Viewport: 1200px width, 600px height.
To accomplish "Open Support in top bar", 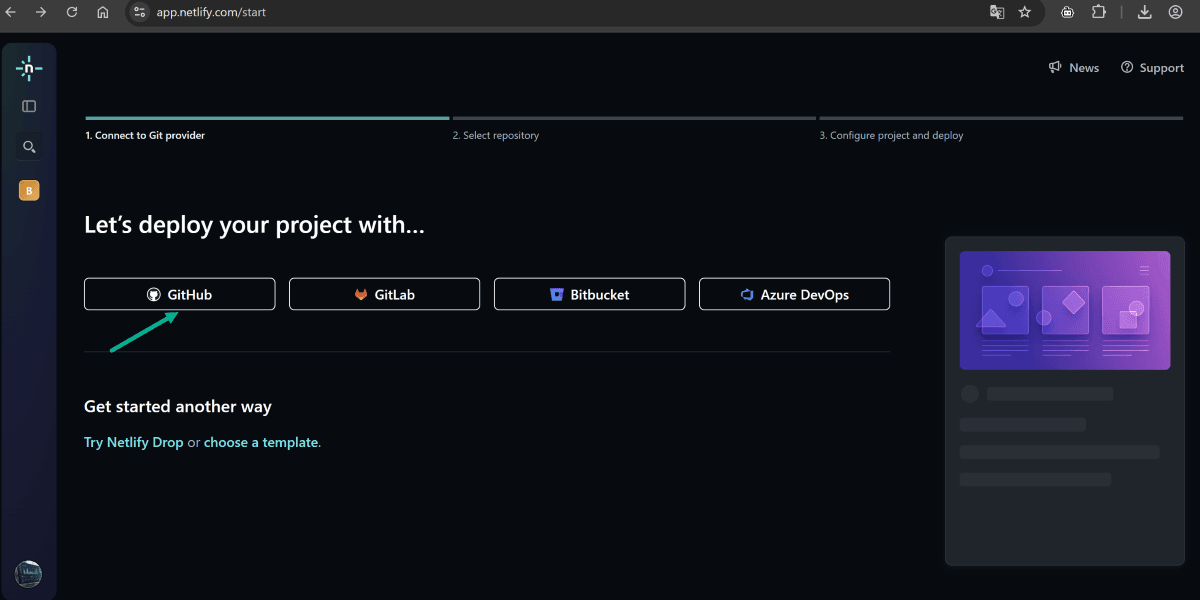I will [x=1152, y=68].
